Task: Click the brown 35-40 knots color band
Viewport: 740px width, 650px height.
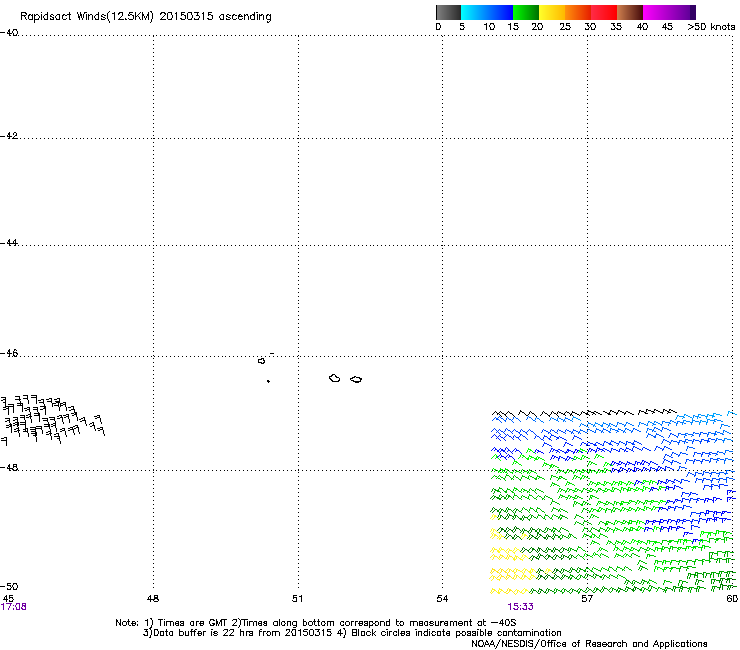Action: tap(630, 12)
